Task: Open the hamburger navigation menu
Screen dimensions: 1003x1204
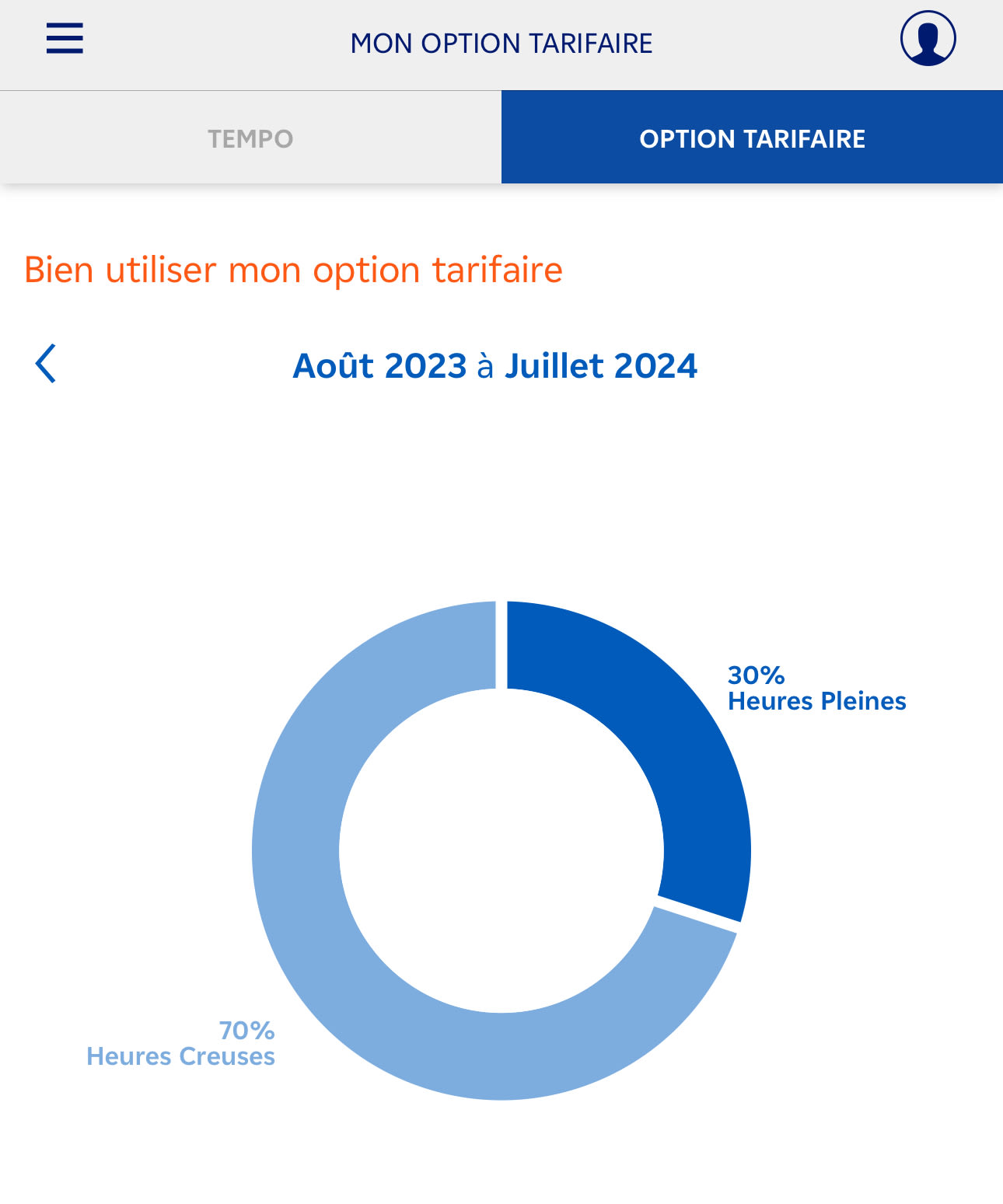Action: click(65, 38)
